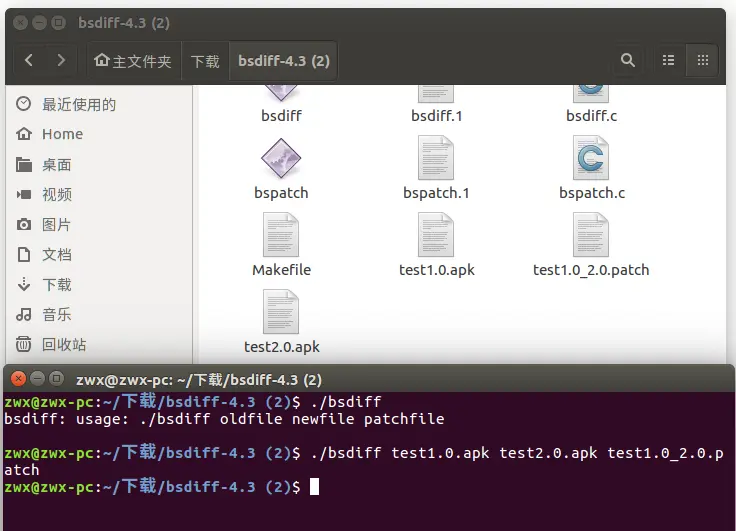Screen dimensions: 736x531
Task: Open Home in the sidebar
Action: pos(99,134)
